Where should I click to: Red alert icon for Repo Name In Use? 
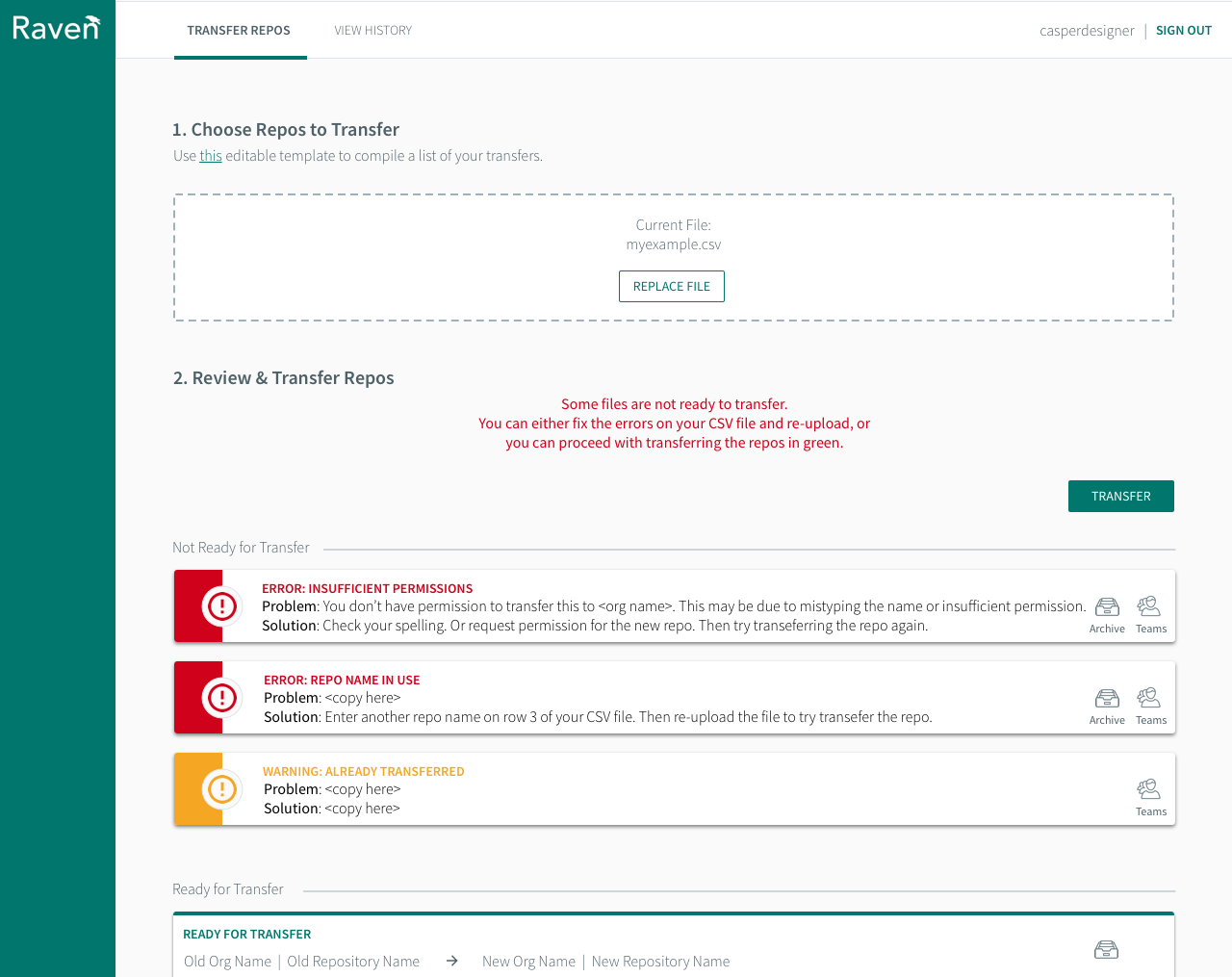222,698
